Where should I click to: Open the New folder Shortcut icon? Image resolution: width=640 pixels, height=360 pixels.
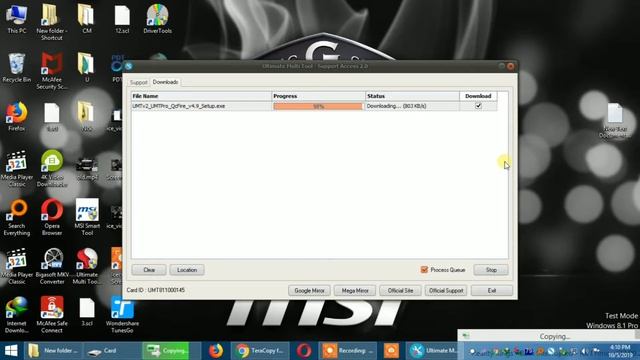click(x=52, y=23)
